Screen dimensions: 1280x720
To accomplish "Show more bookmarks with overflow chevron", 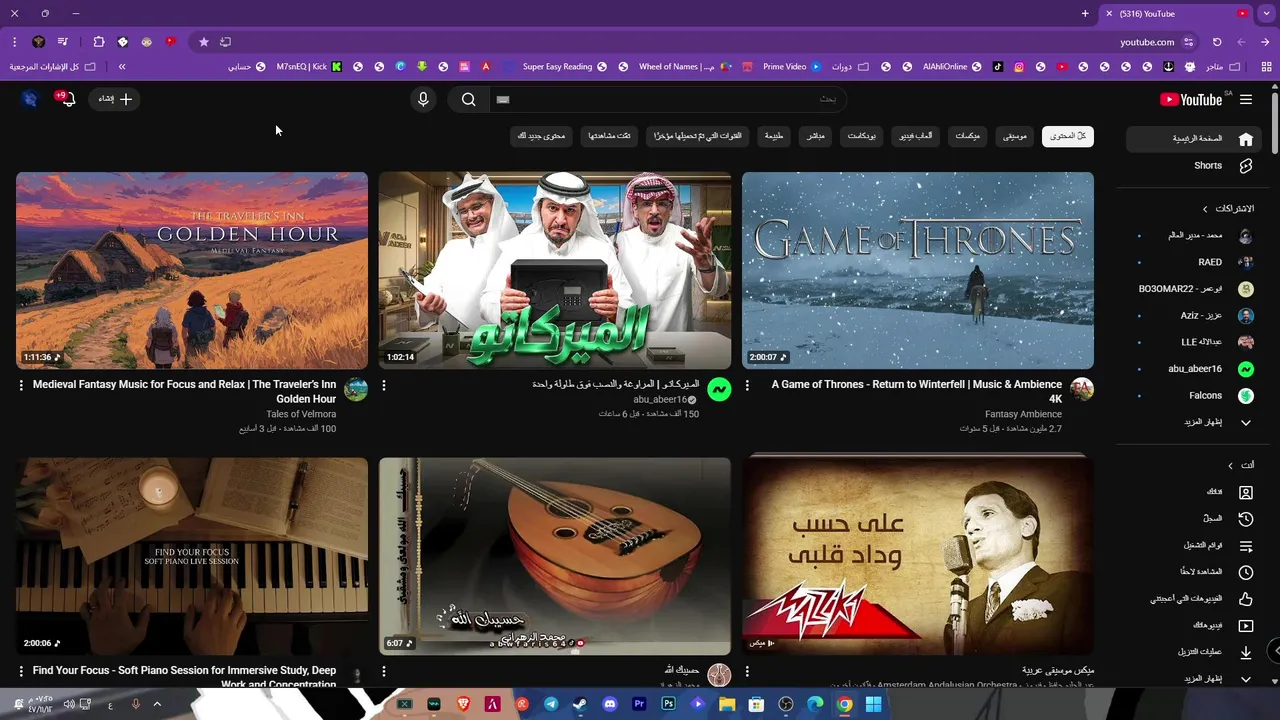I will click(122, 67).
